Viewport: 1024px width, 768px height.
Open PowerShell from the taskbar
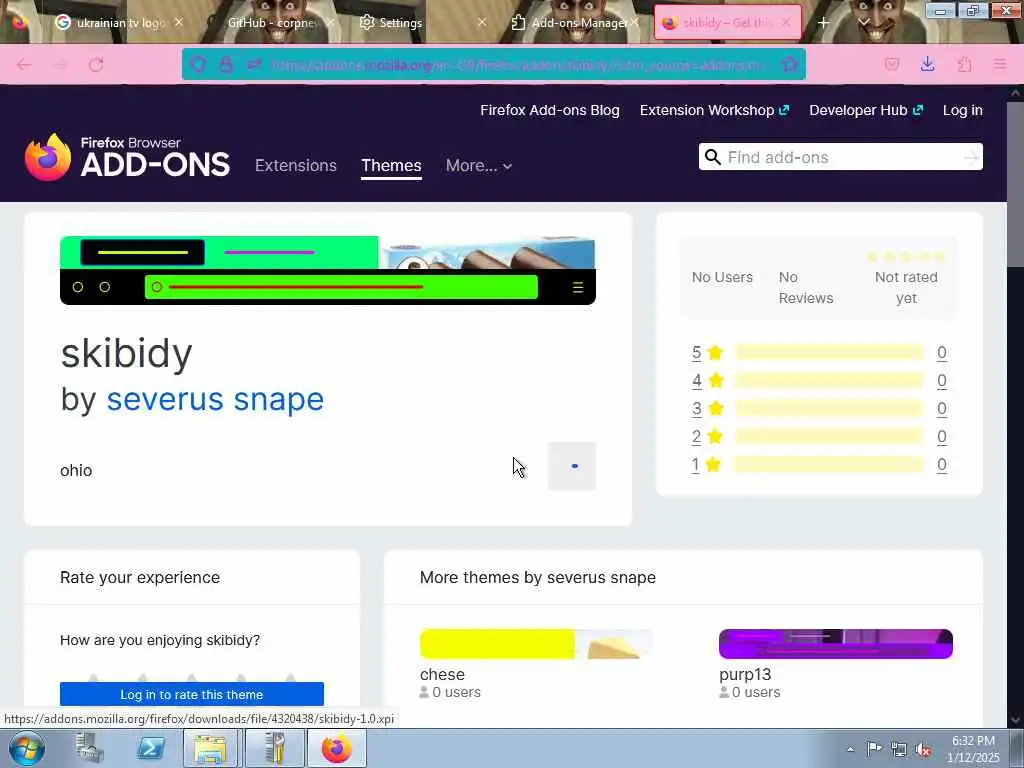pos(151,748)
